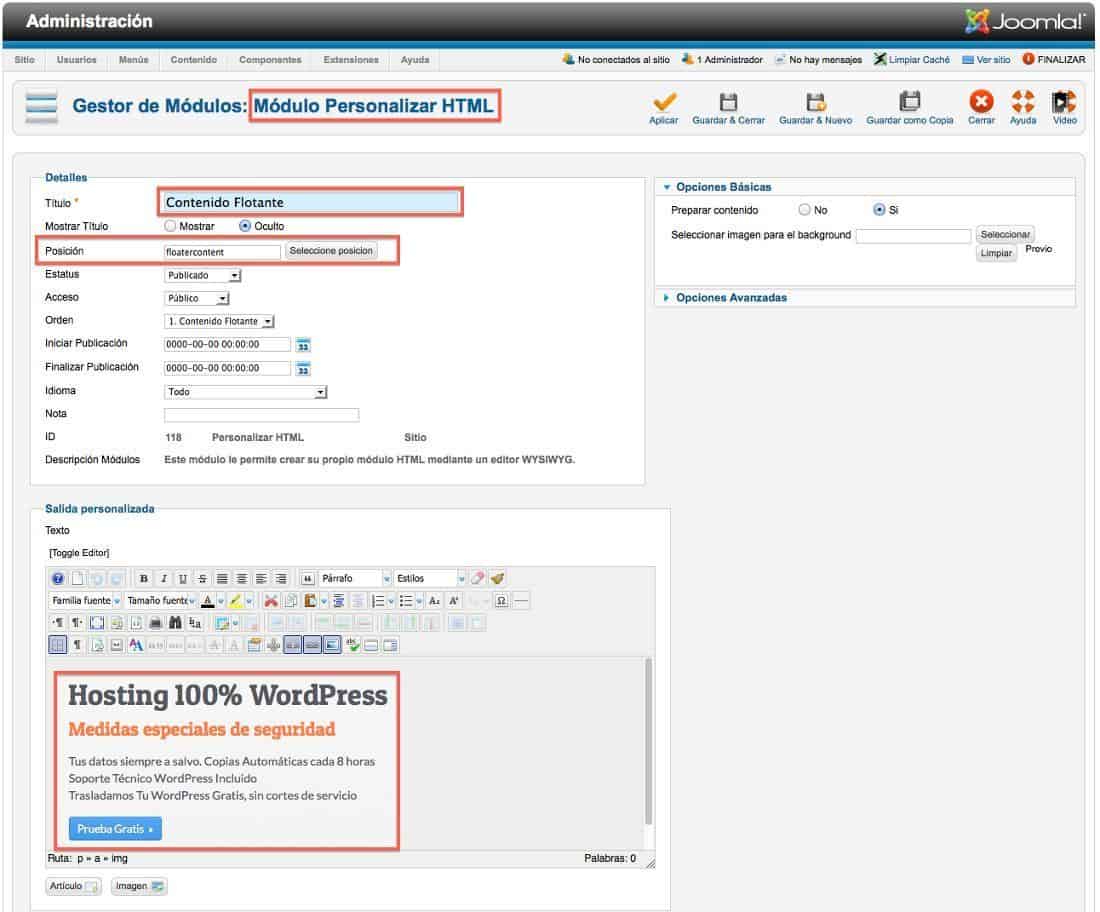This screenshot has width=1100, height=912.
Task: Click the Limpiar Caché link
Action: point(919,60)
